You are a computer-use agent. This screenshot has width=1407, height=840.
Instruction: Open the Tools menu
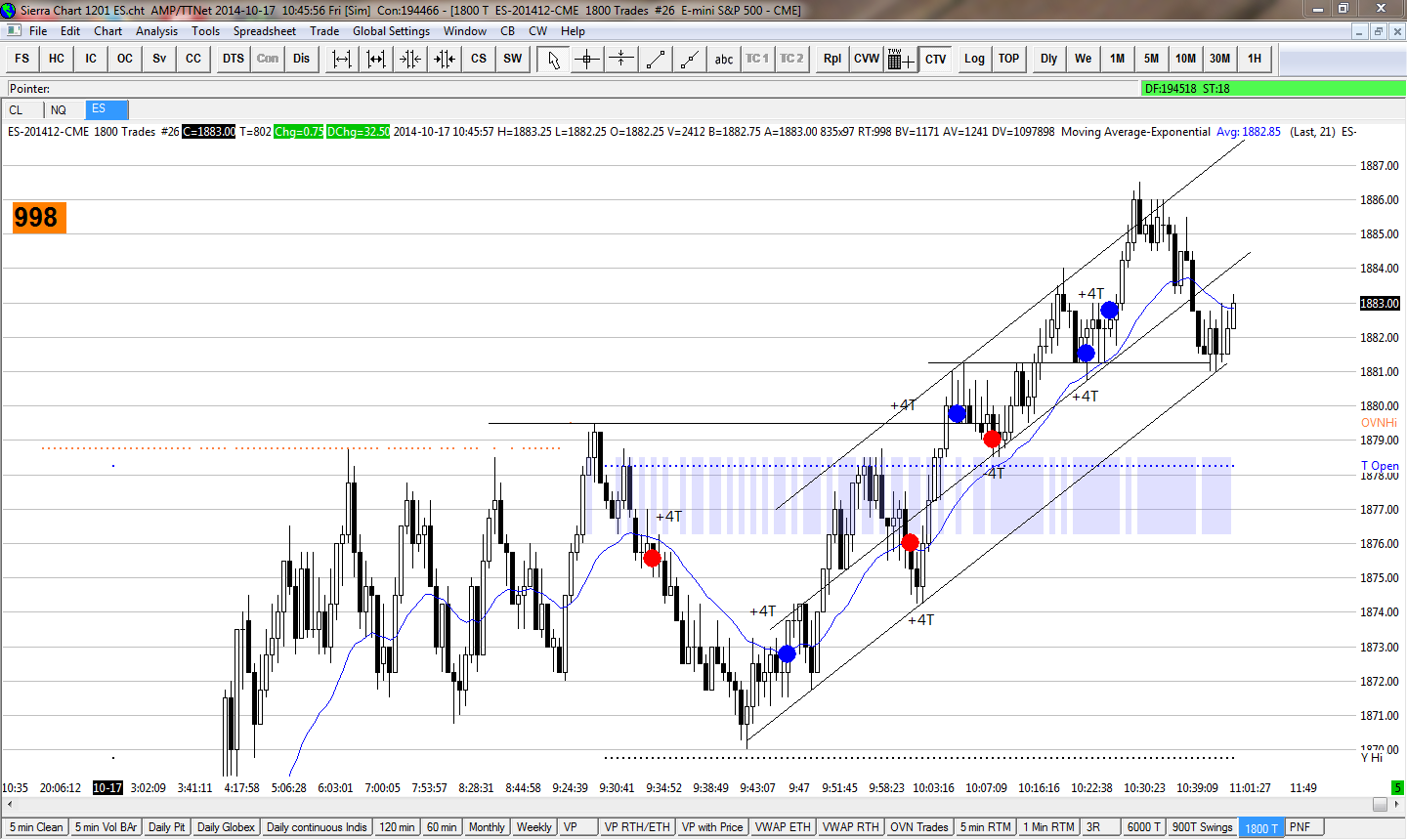(206, 31)
